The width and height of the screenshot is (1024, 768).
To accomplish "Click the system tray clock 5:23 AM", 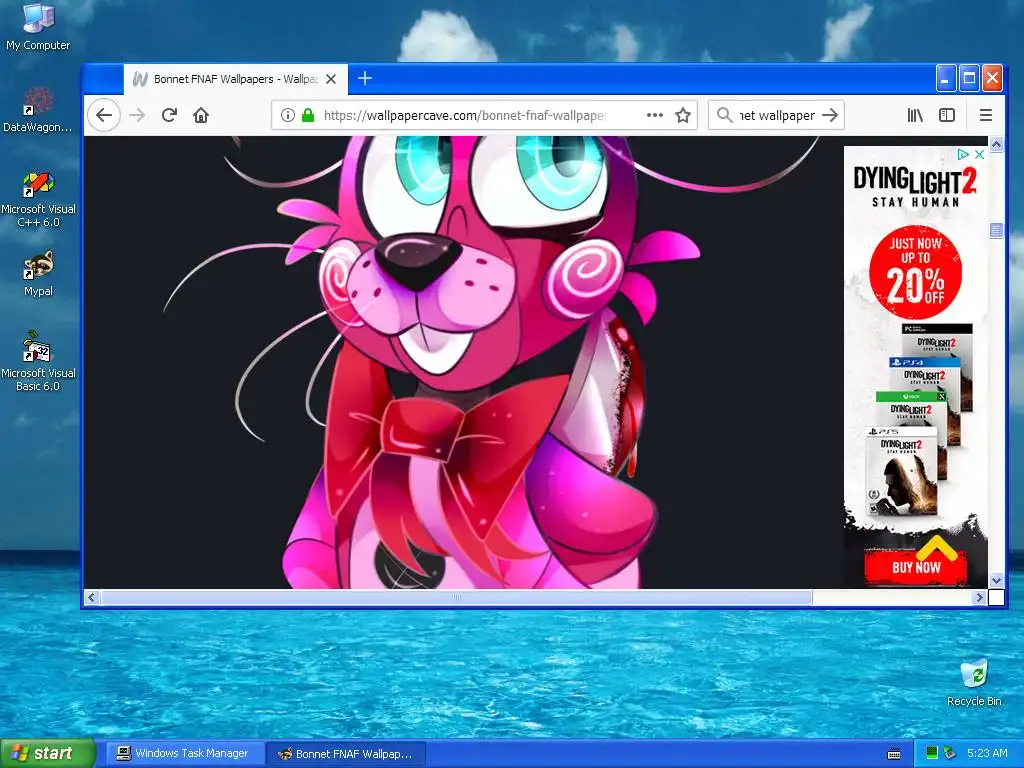I will click(987, 753).
